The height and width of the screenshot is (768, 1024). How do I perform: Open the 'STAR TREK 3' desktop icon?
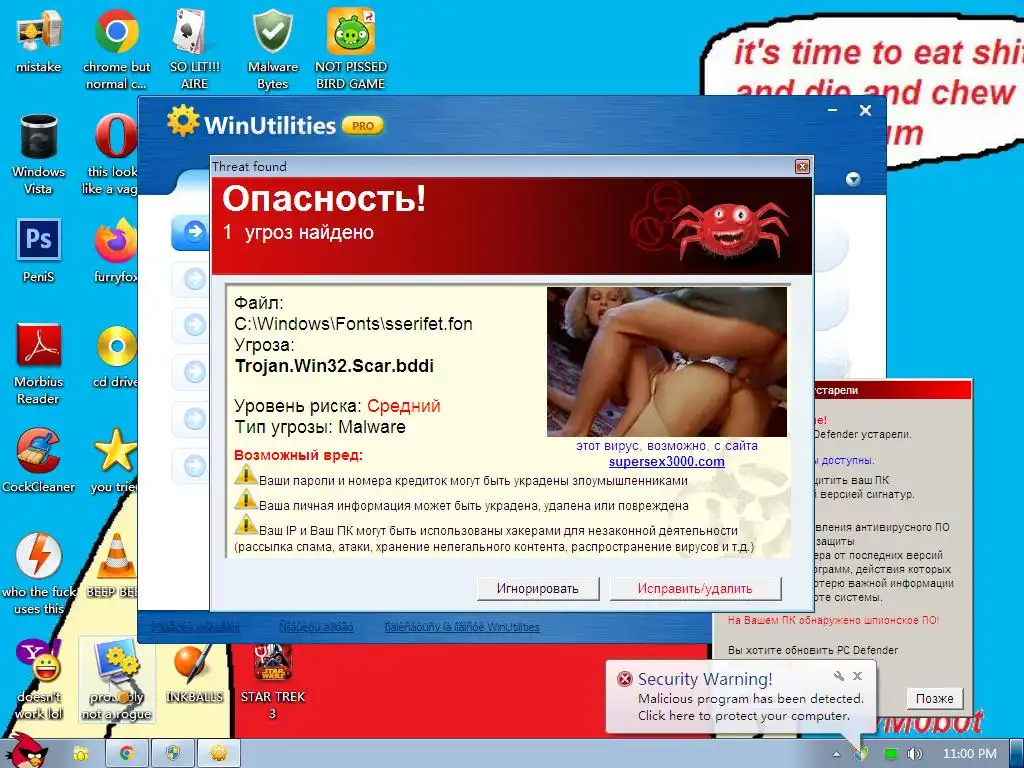[272, 679]
